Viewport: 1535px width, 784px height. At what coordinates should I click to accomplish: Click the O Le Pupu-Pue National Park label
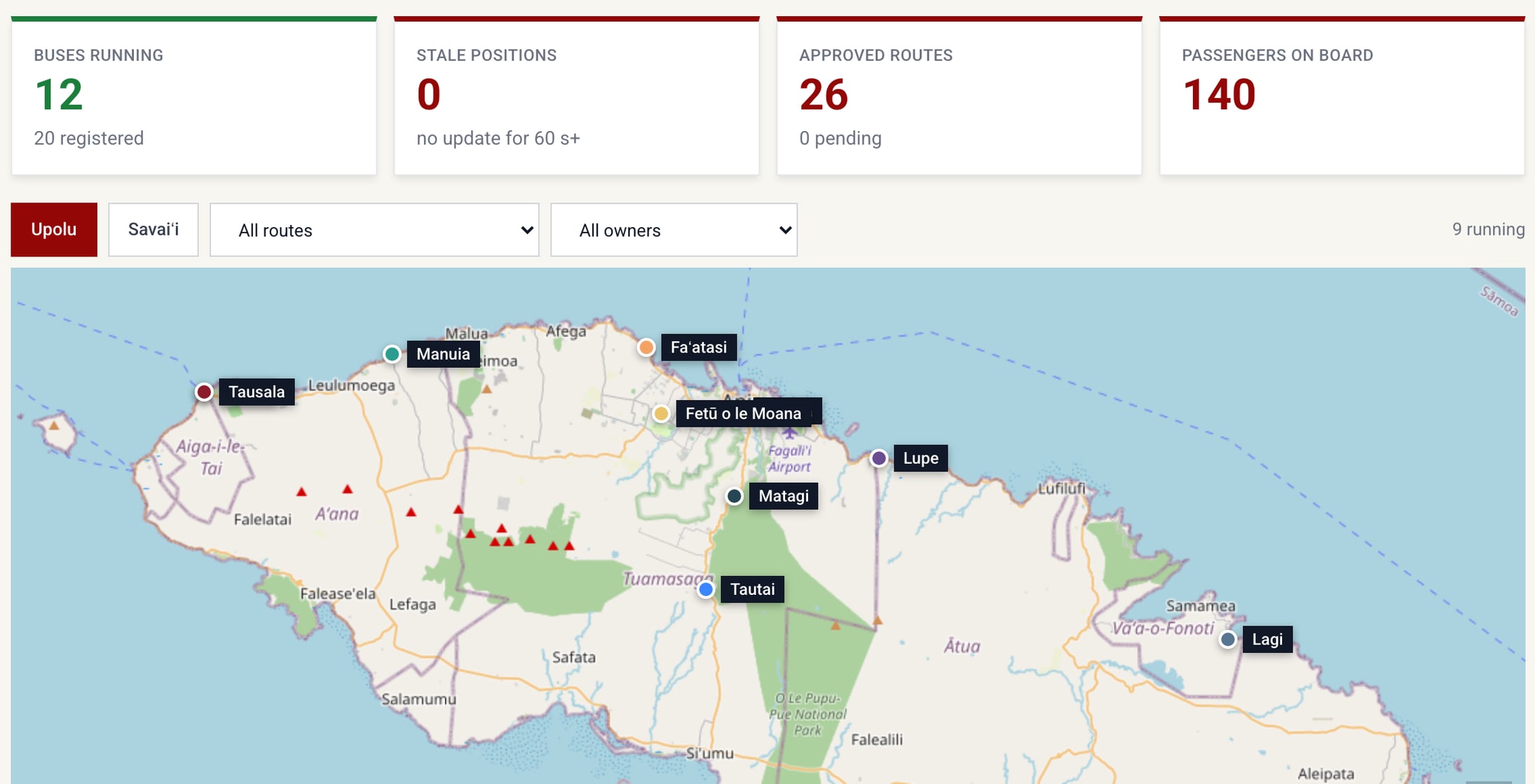[808, 714]
